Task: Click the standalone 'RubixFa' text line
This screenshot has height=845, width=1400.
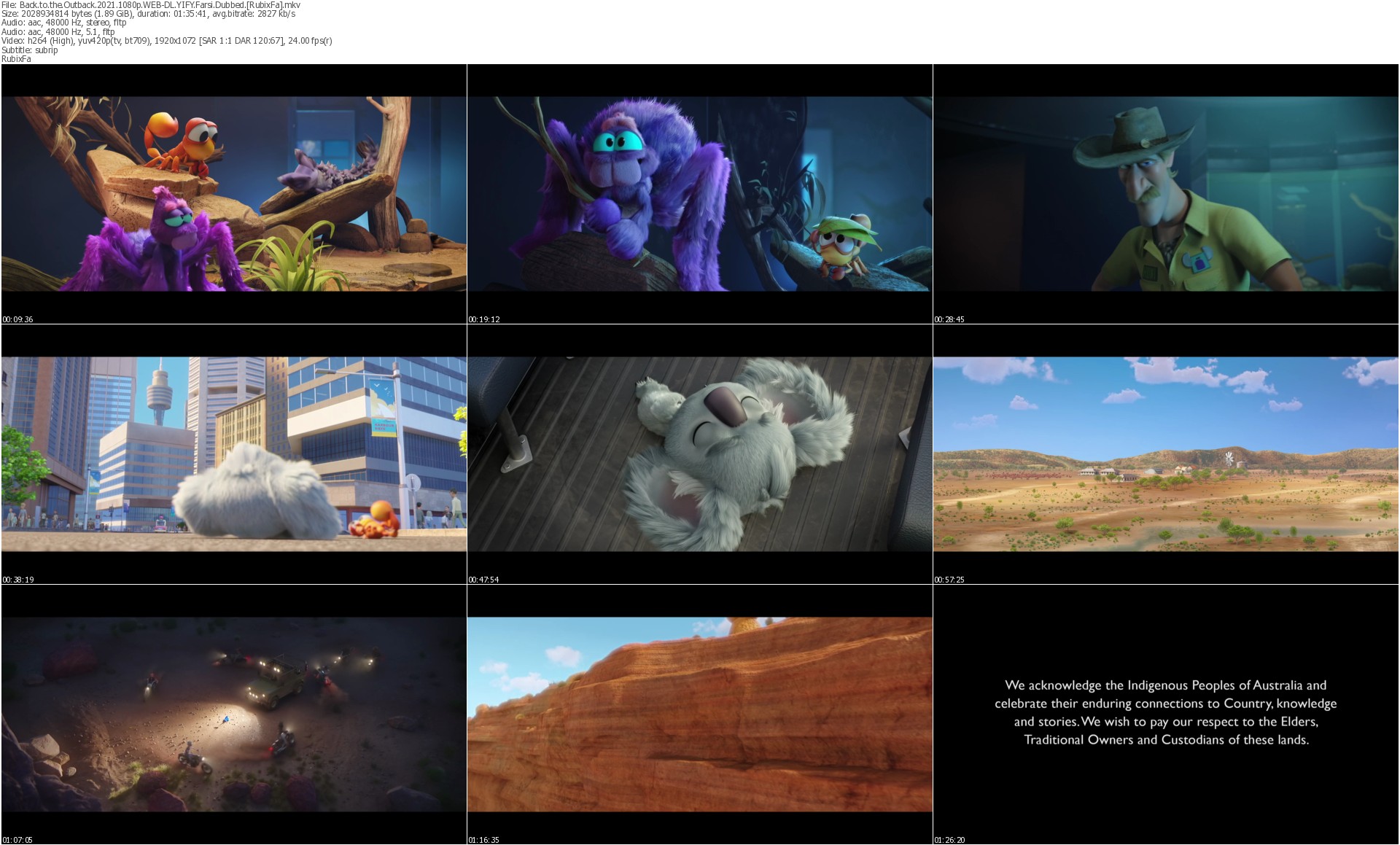Action: (17, 59)
